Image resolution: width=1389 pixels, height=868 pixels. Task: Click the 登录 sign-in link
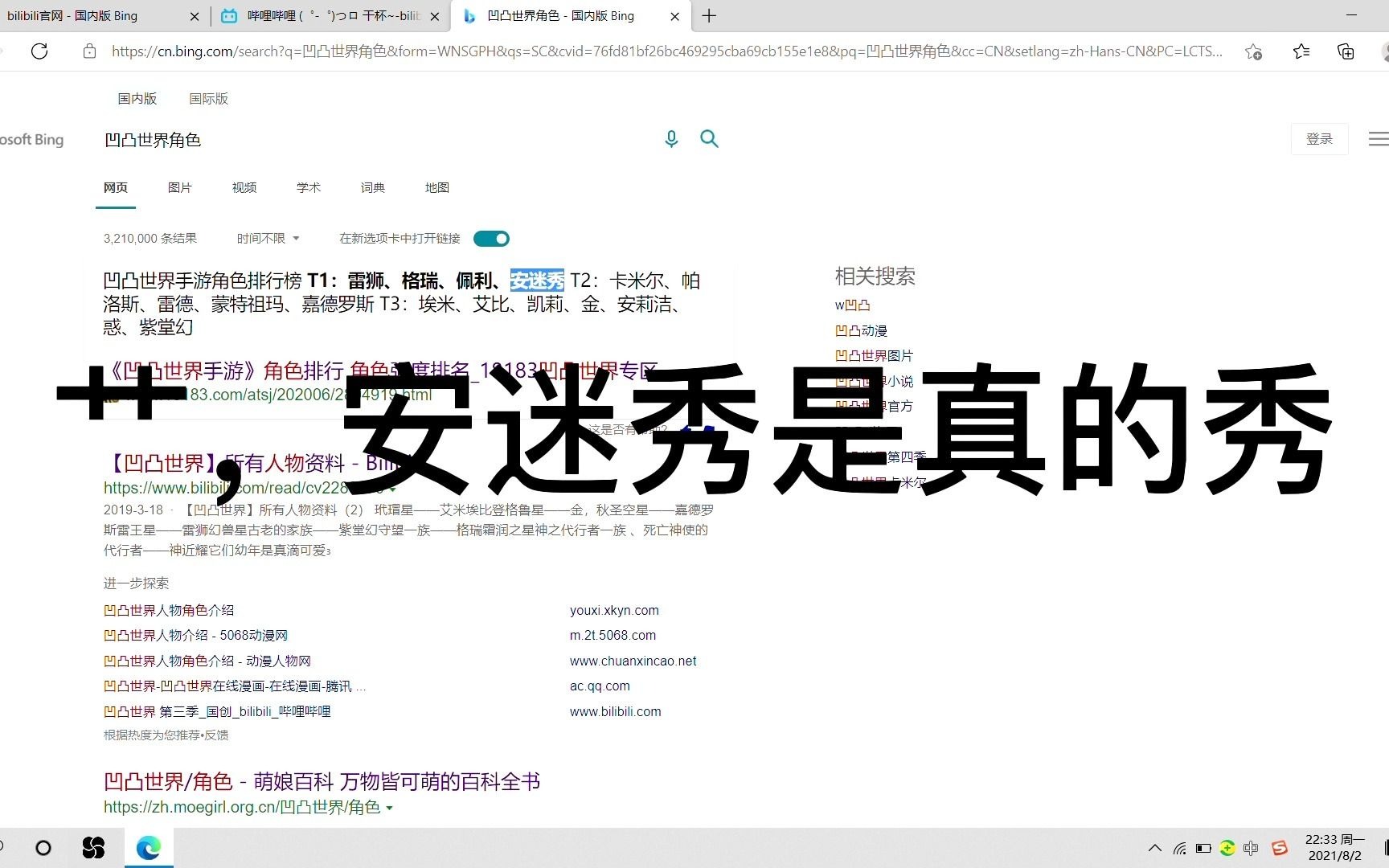click(1319, 138)
